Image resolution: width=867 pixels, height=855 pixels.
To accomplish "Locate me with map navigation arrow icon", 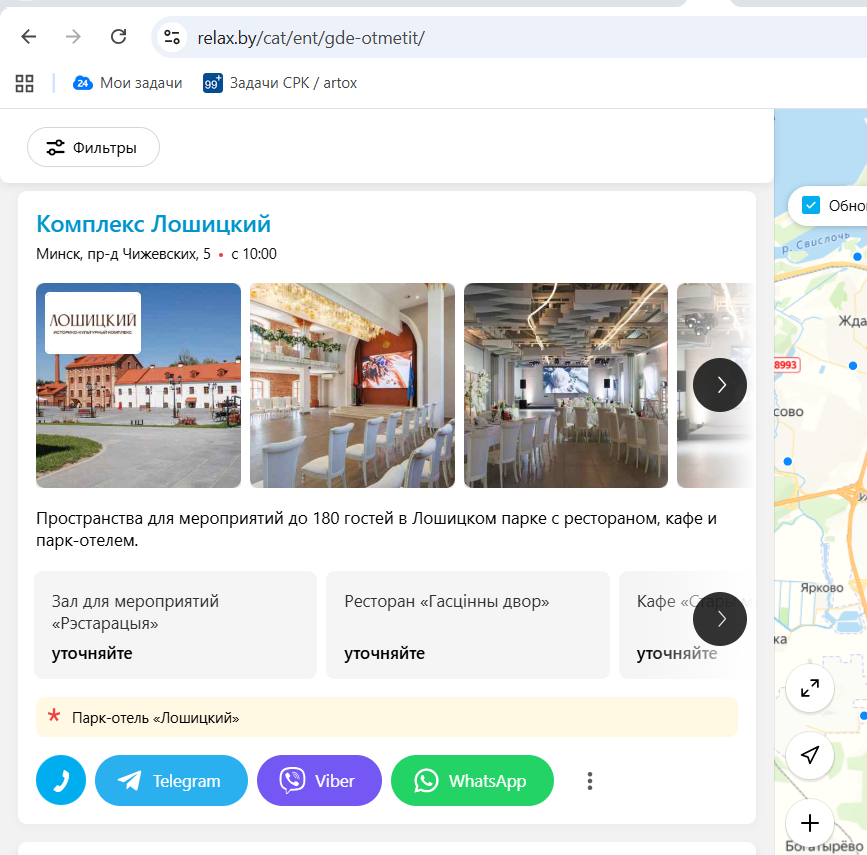I will (810, 755).
